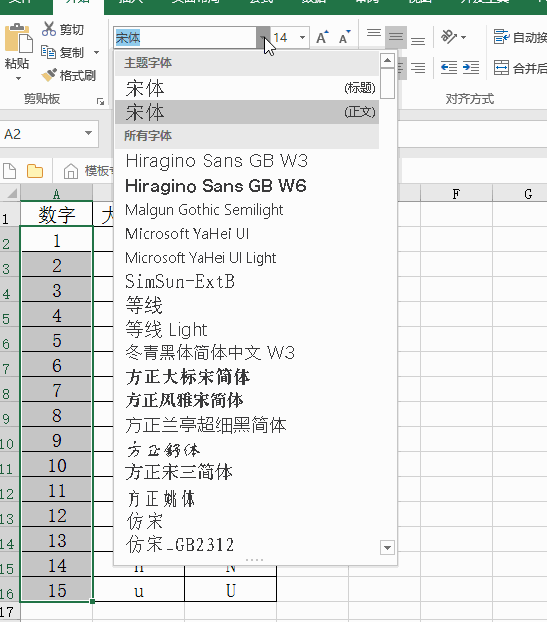
Task: Select 仿宋_GB2312 font
Action: click(x=247, y=545)
